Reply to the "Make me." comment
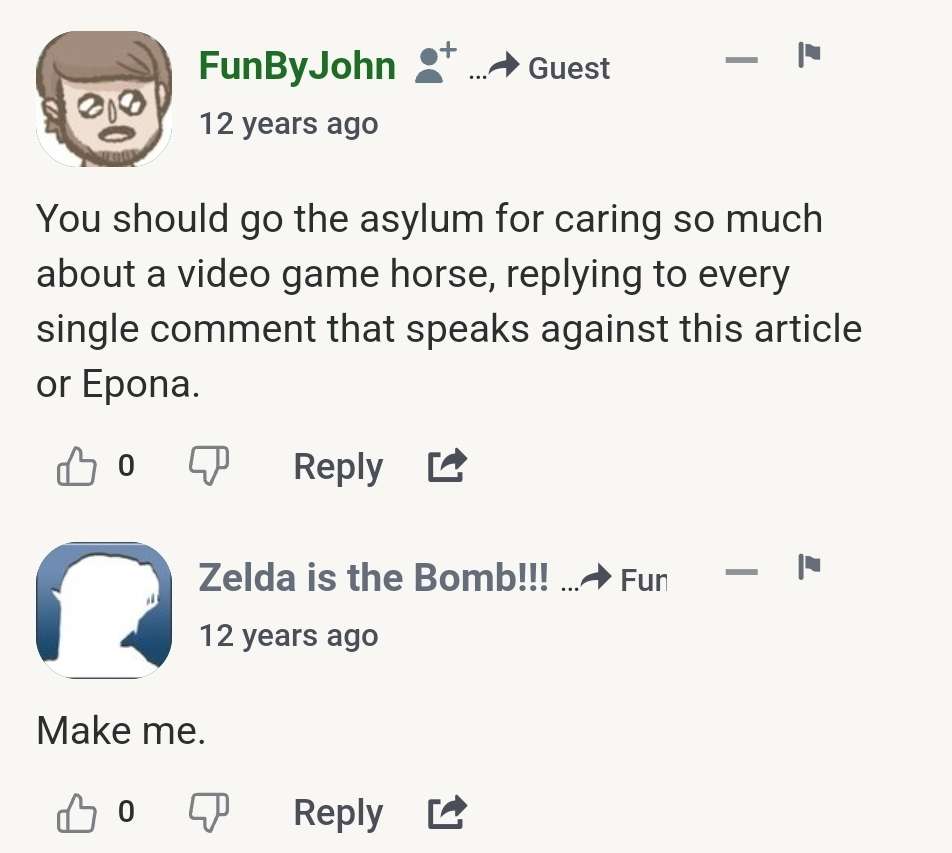The width and height of the screenshot is (952, 853). click(x=338, y=814)
